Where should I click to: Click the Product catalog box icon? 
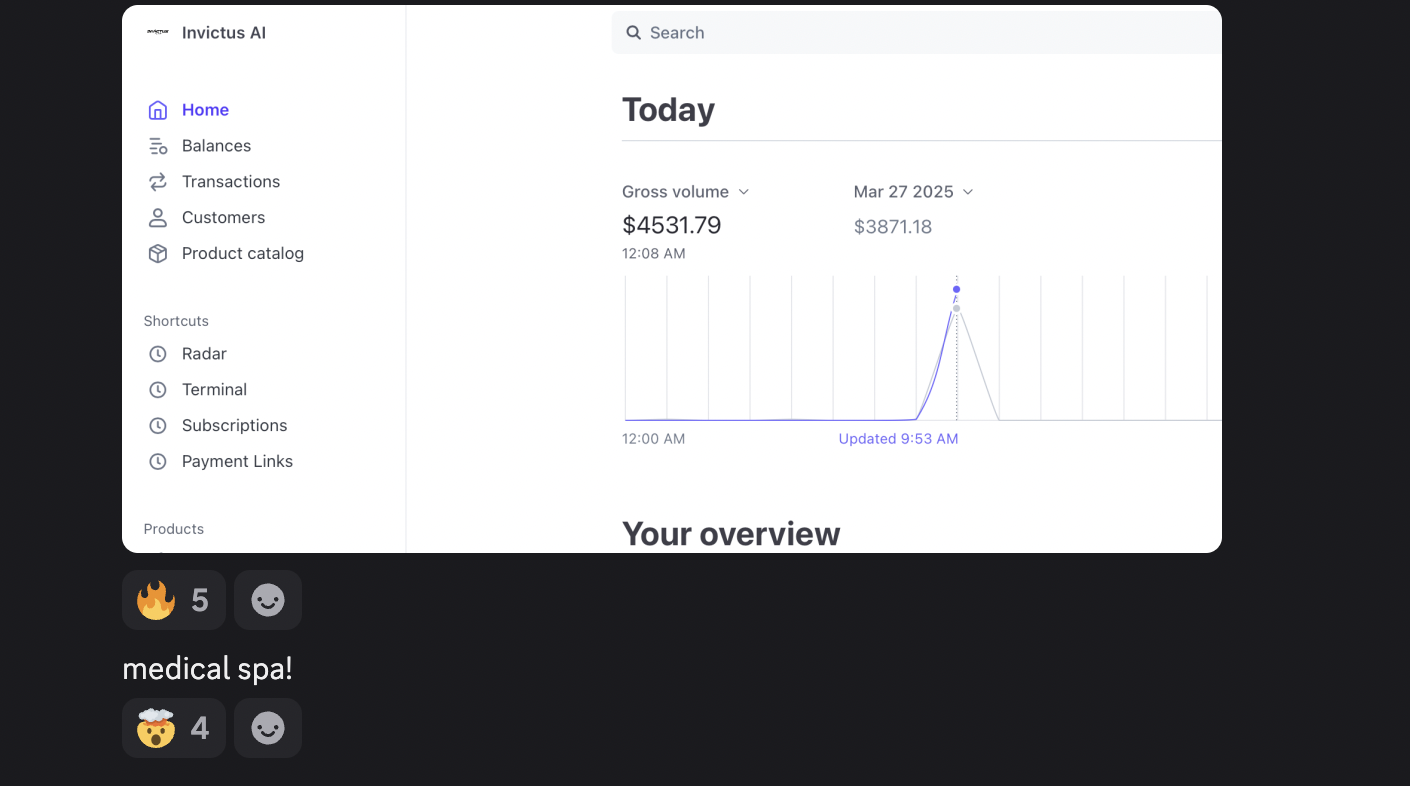point(158,254)
